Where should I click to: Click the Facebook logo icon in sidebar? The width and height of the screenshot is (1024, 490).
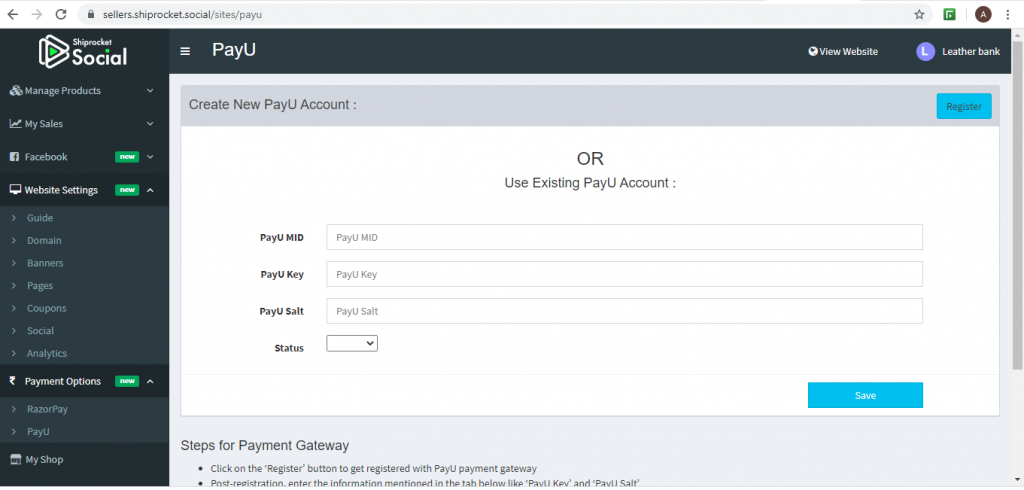[14, 157]
